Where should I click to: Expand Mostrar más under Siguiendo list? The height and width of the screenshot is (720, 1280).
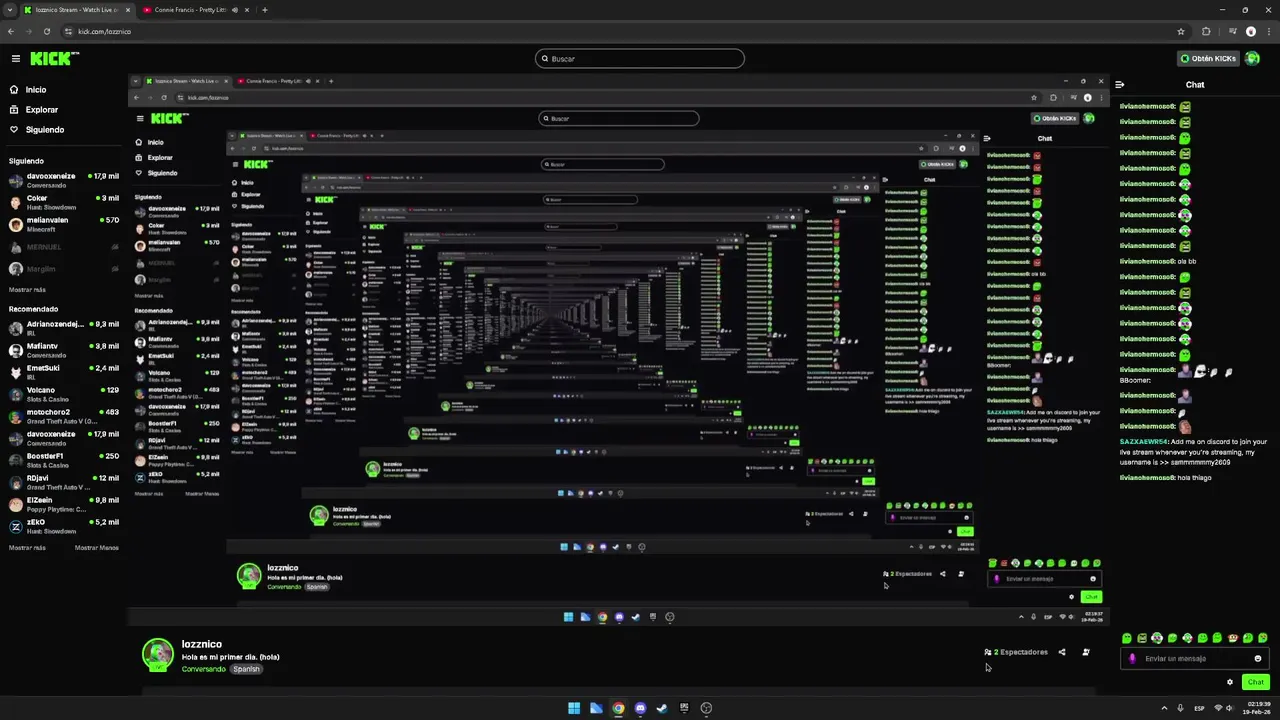point(27,289)
